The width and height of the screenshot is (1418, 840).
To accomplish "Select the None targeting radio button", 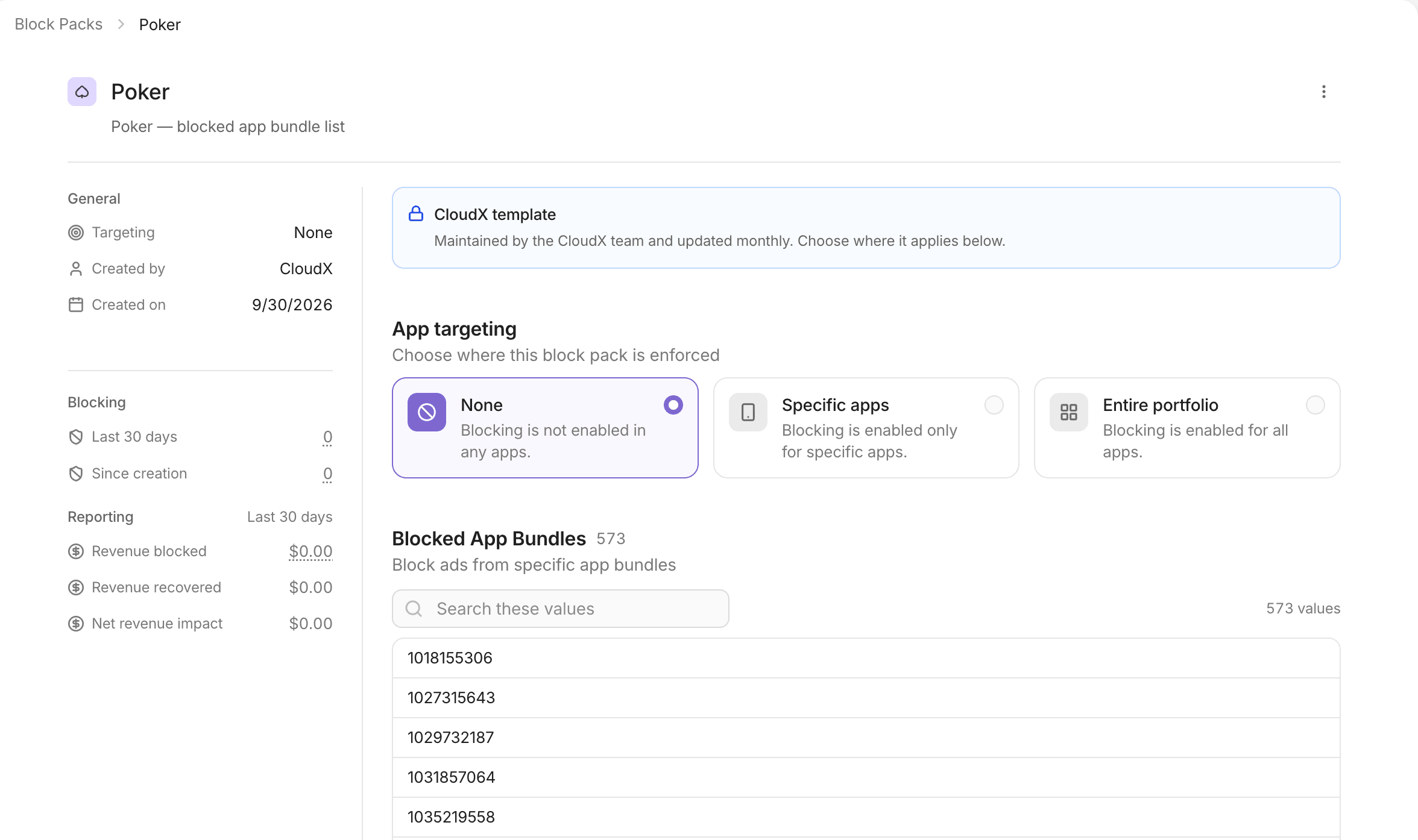I will click(x=673, y=405).
